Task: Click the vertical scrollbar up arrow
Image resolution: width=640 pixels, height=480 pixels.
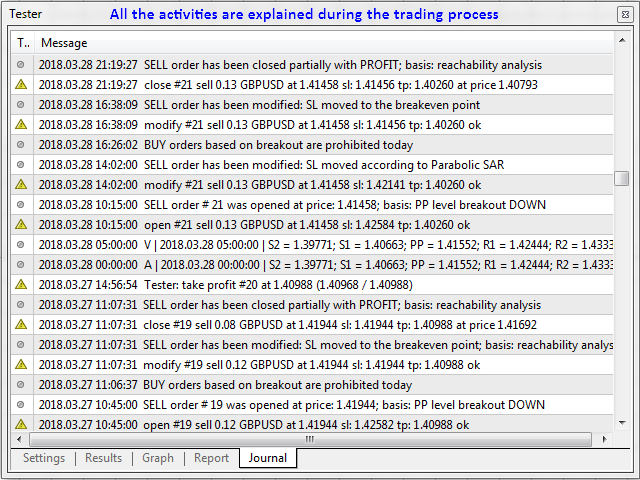Action: (x=622, y=40)
